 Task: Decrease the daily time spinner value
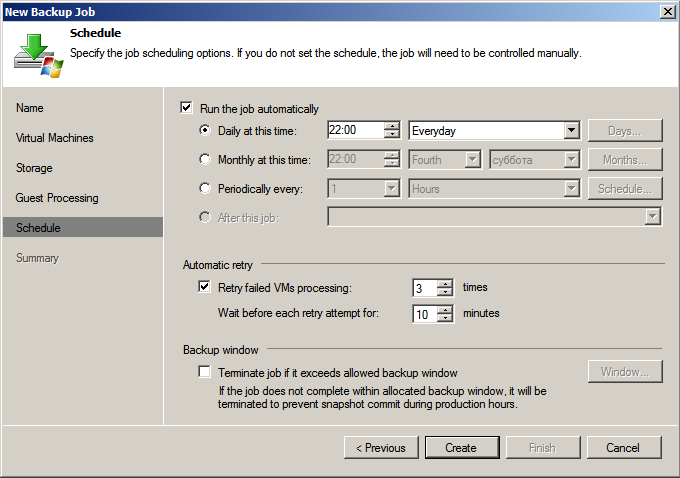392,134
